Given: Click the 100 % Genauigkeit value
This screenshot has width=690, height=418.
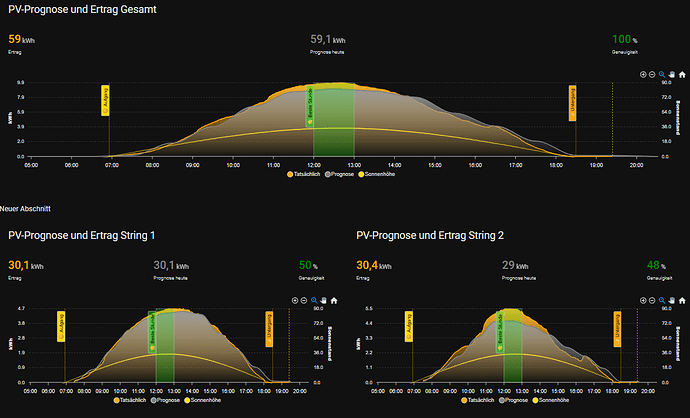Looking at the screenshot, I should 625,39.
